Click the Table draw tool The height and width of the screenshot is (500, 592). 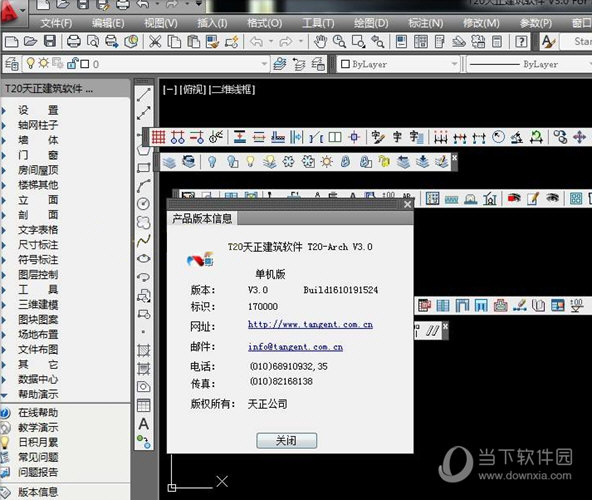[x=143, y=405]
